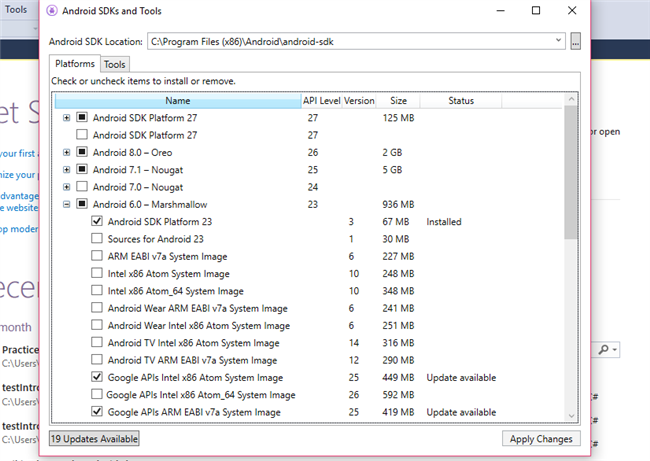Toggle the Android 6.0 – Marshmallow checkbox
The height and width of the screenshot is (461, 650).
(82, 204)
